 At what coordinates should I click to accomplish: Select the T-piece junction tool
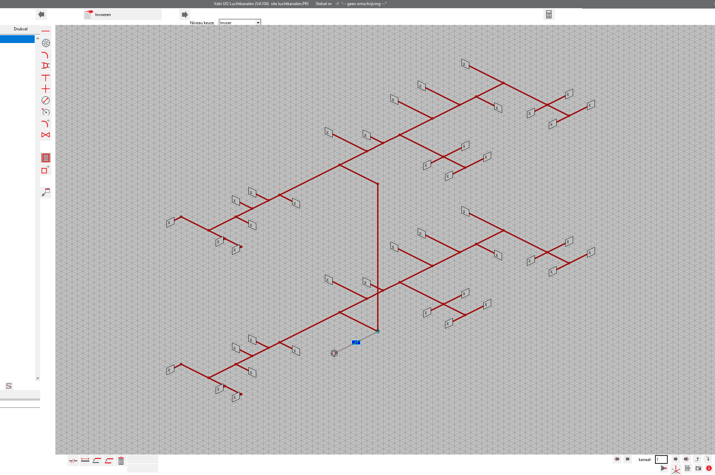tap(46, 78)
